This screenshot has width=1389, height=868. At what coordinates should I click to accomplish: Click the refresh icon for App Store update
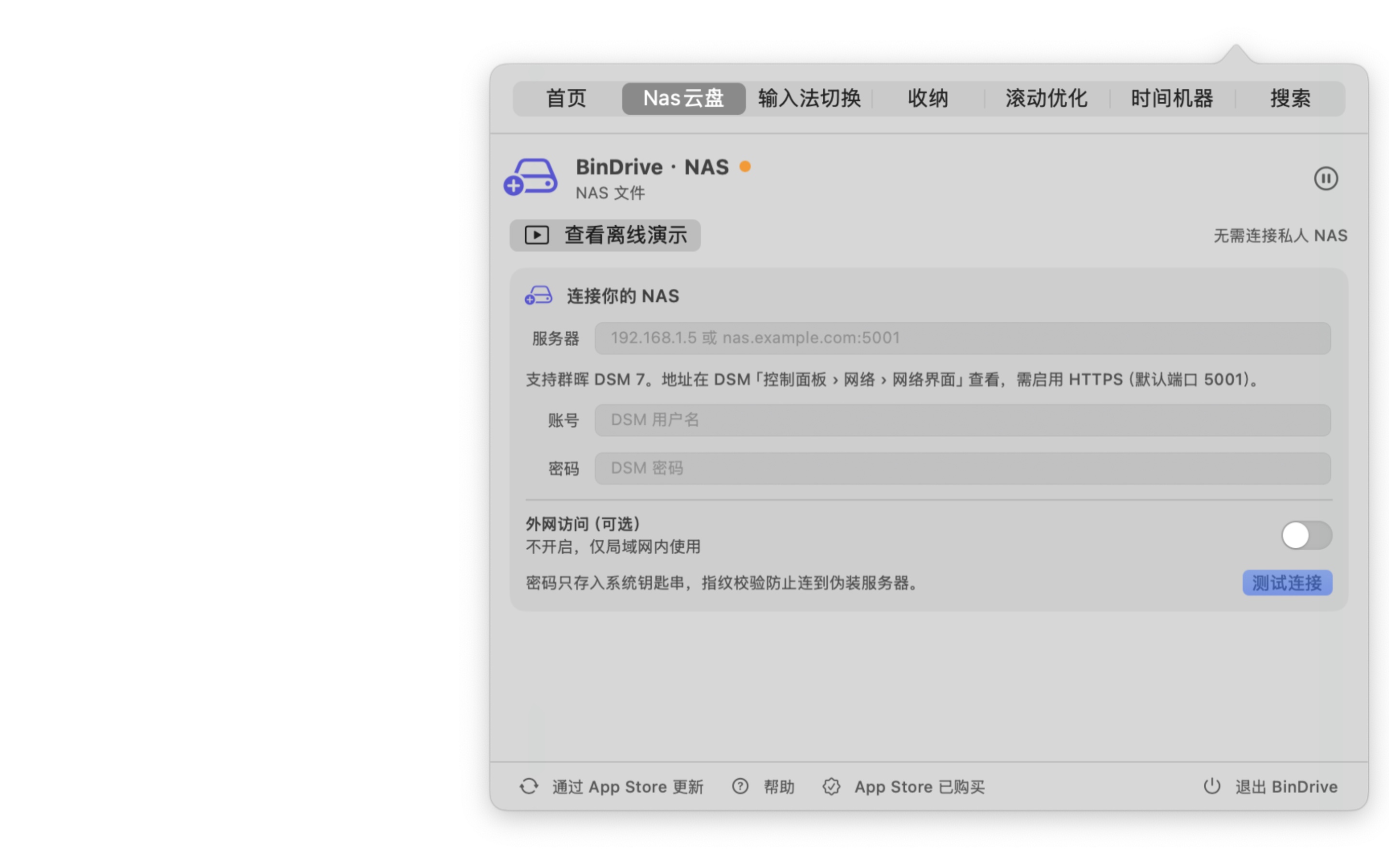[x=529, y=787]
